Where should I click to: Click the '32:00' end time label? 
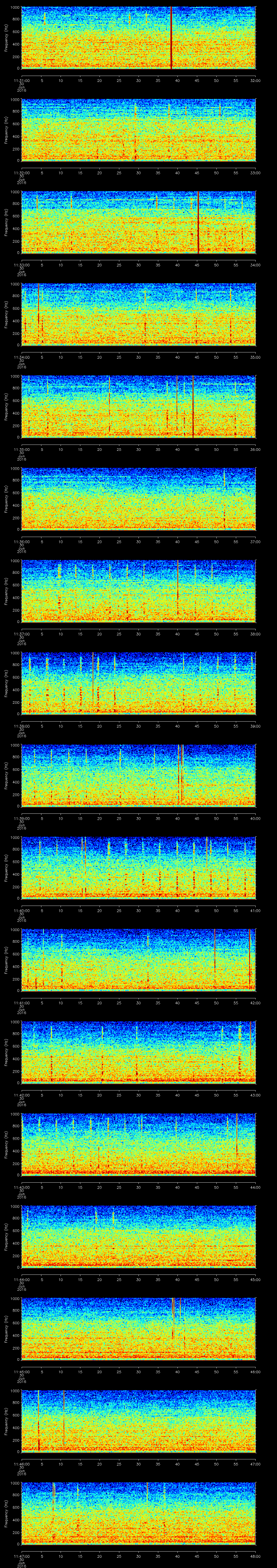point(255,80)
